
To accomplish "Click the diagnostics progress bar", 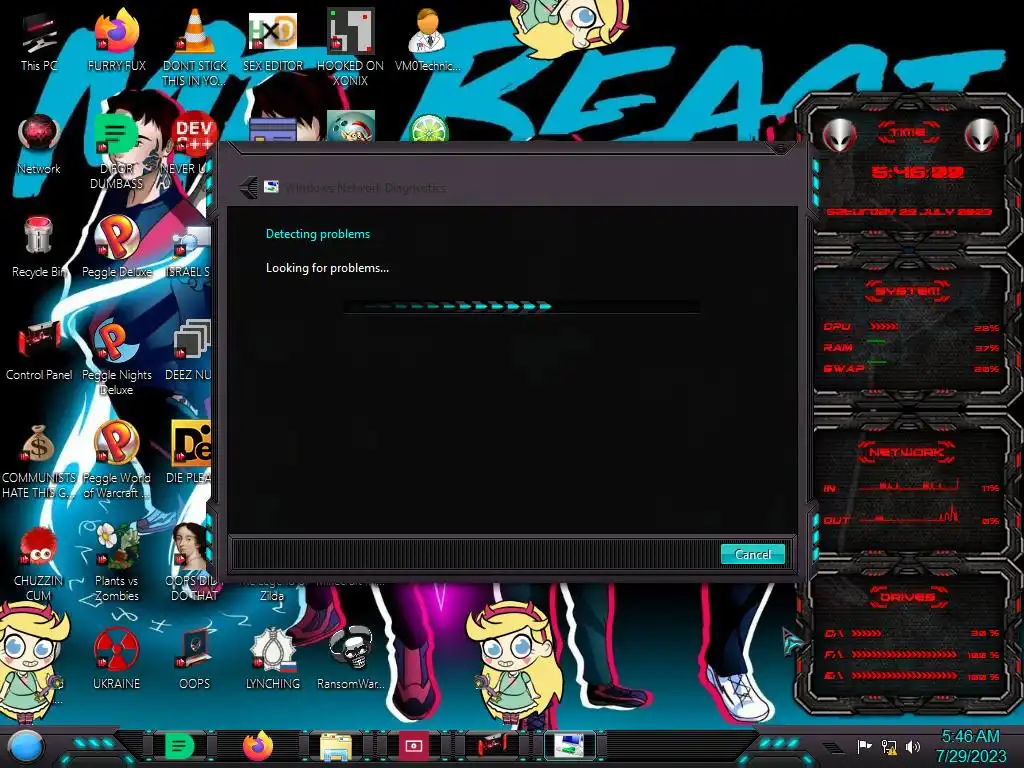I will point(521,306).
